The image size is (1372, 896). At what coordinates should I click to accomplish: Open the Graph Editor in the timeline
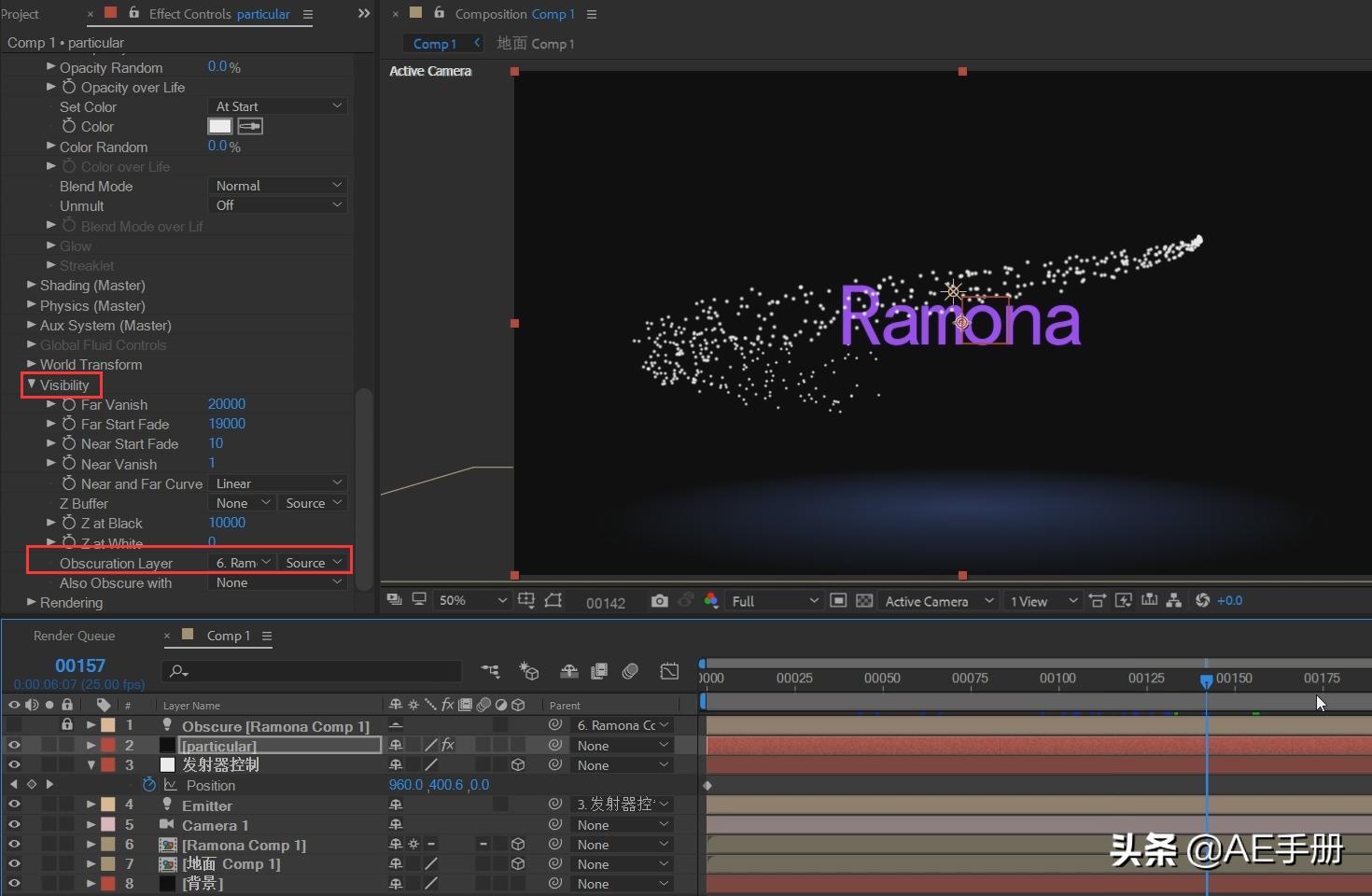point(669,671)
